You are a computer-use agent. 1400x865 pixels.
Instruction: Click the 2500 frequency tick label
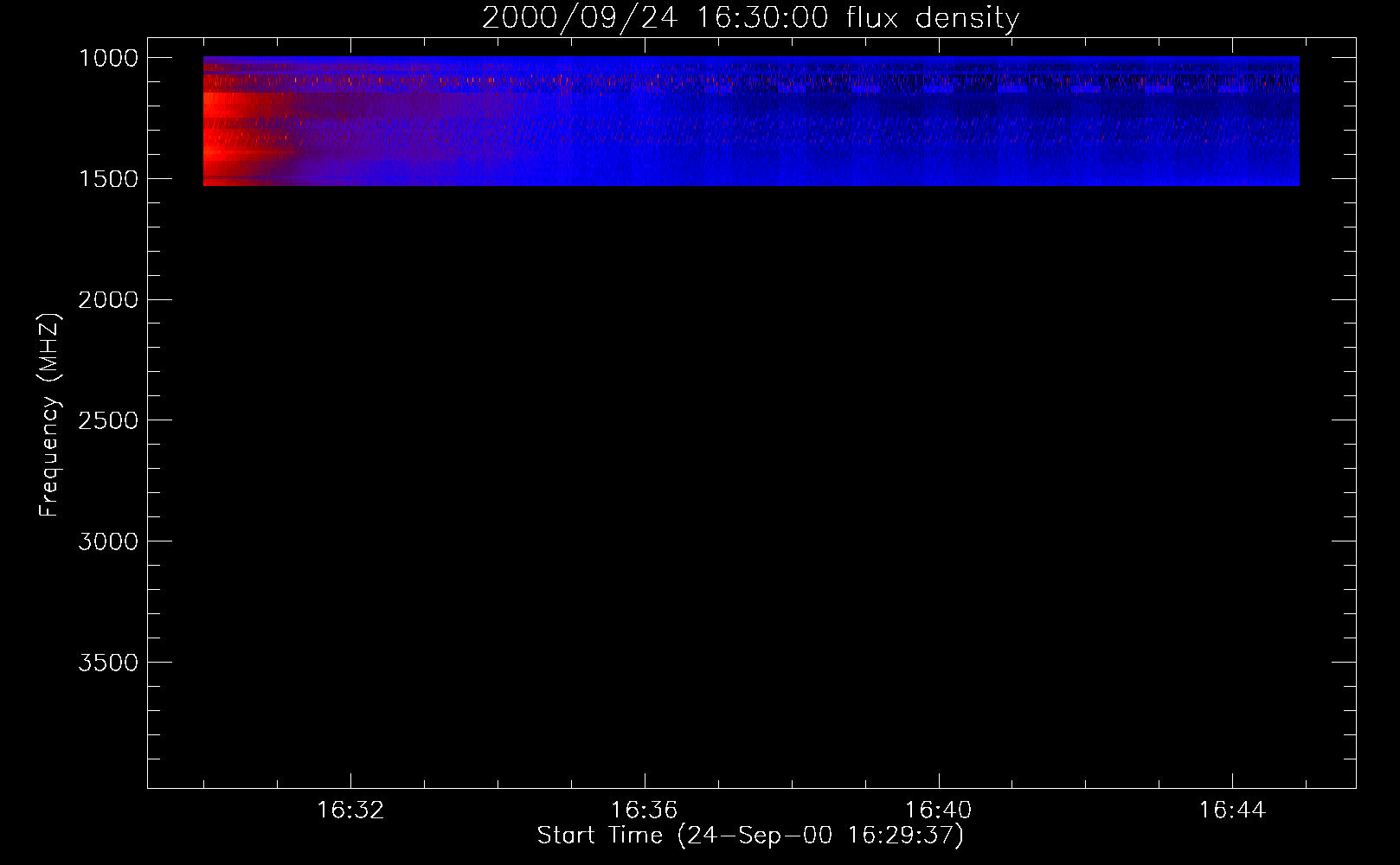coord(108,420)
